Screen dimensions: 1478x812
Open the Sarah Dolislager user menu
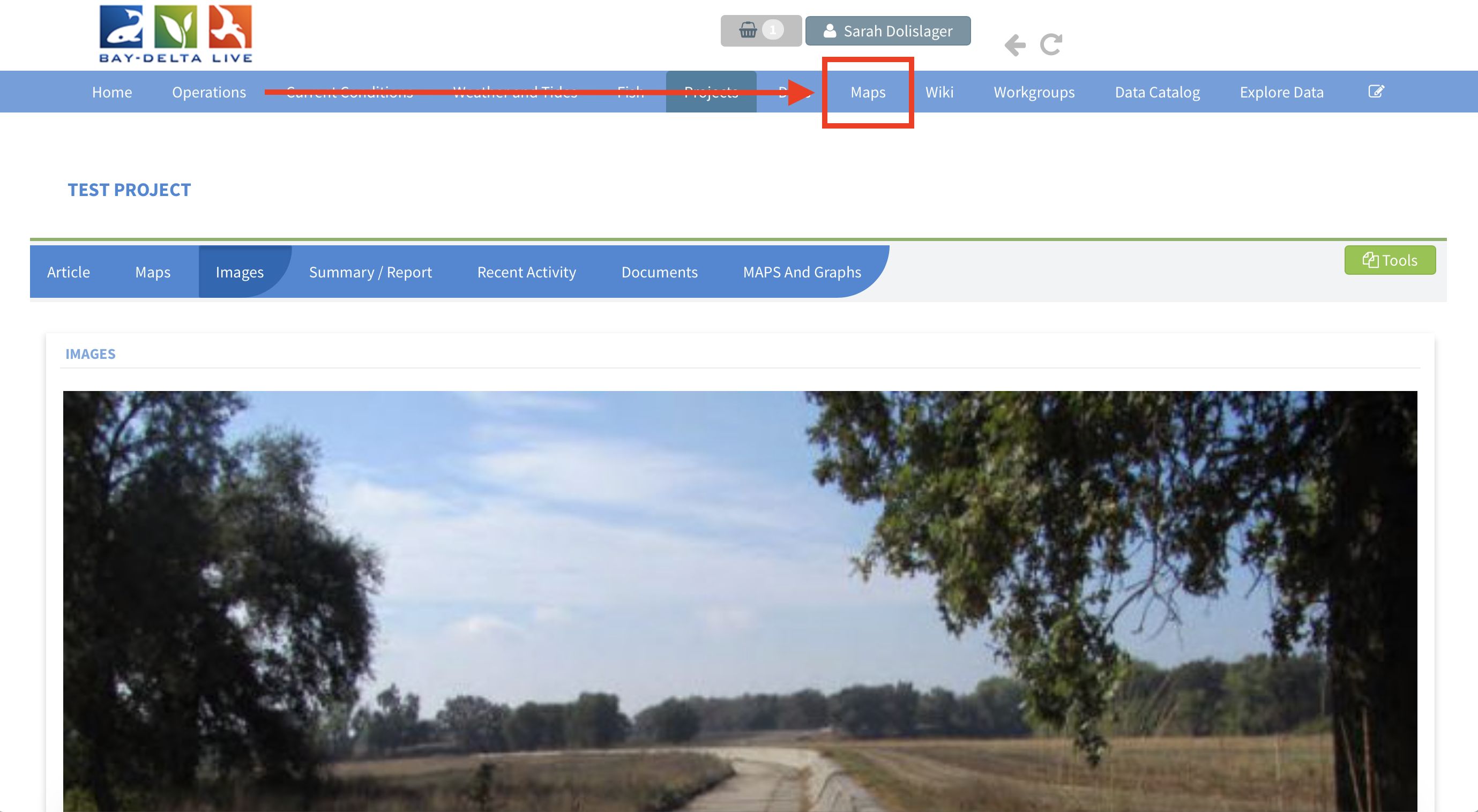[x=887, y=31]
